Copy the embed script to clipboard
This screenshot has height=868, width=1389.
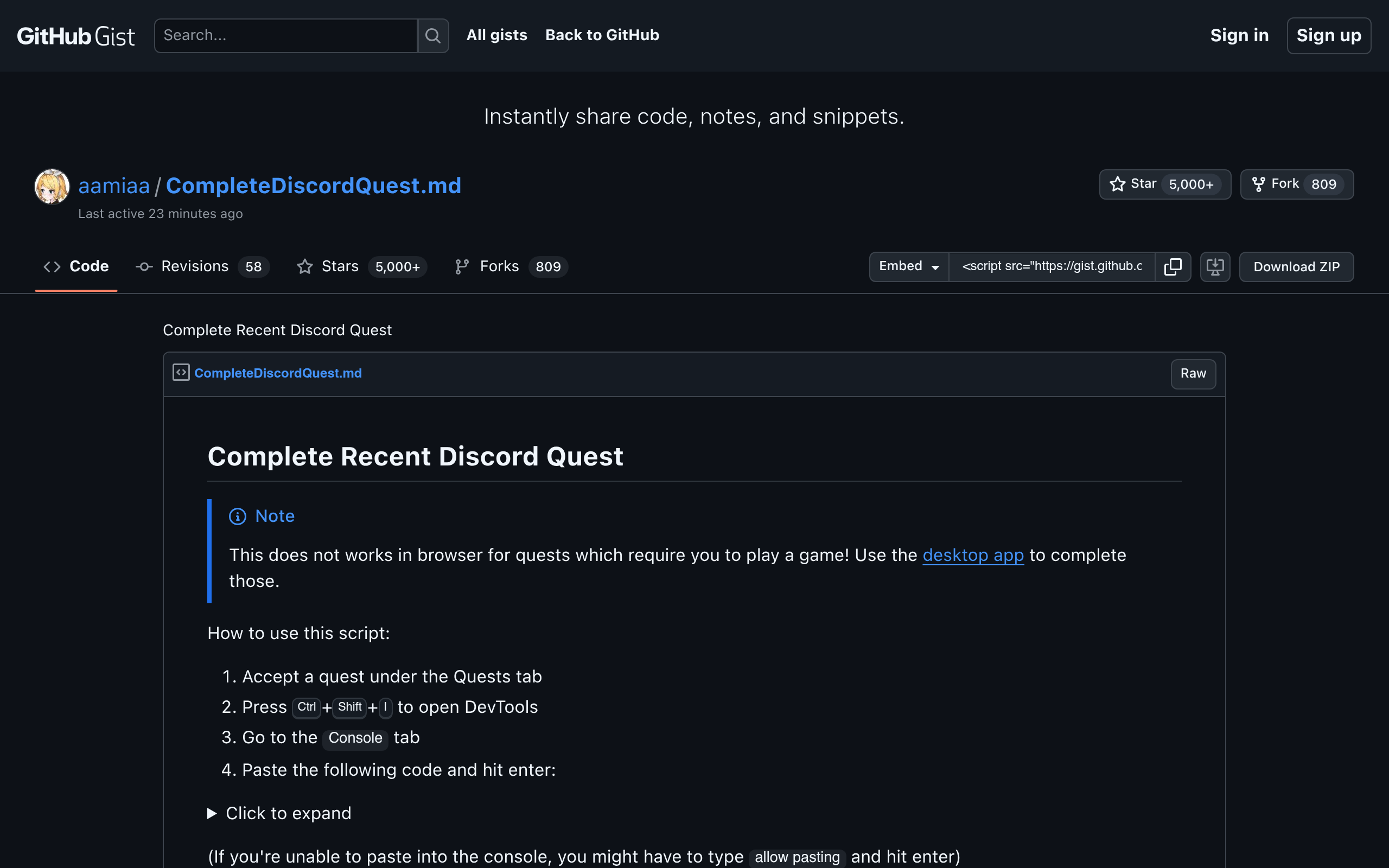pos(1173,266)
